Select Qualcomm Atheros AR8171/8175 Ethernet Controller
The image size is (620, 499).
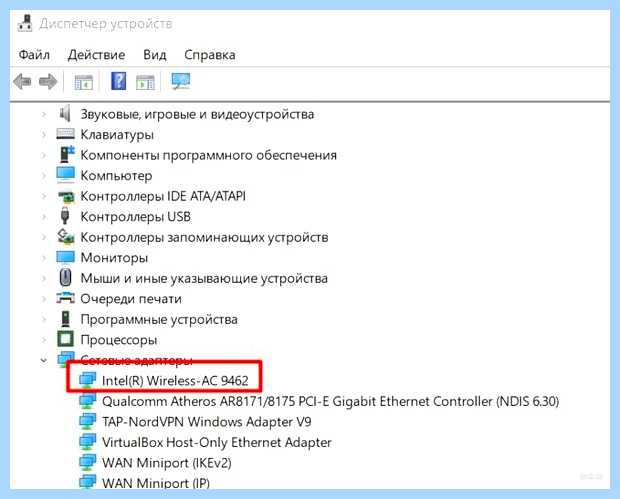click(x=331, y=401)
